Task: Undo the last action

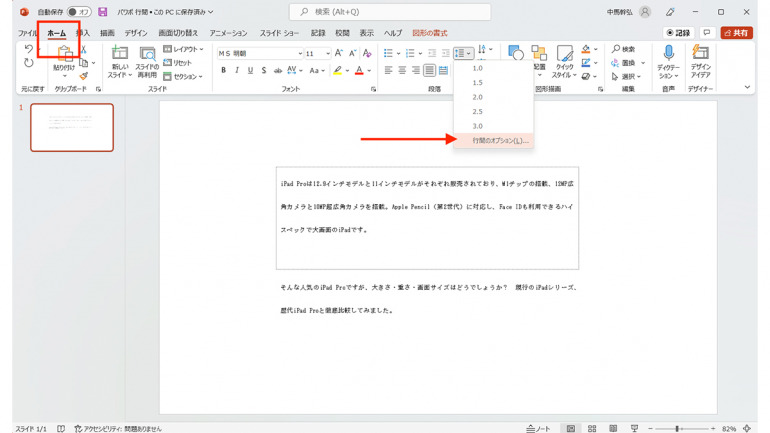Action: coord(28,49)
